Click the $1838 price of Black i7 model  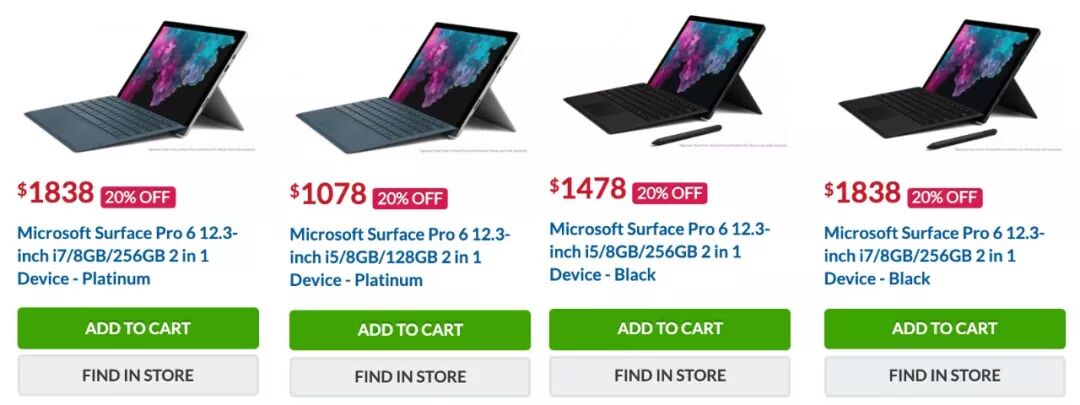[862, 193]
